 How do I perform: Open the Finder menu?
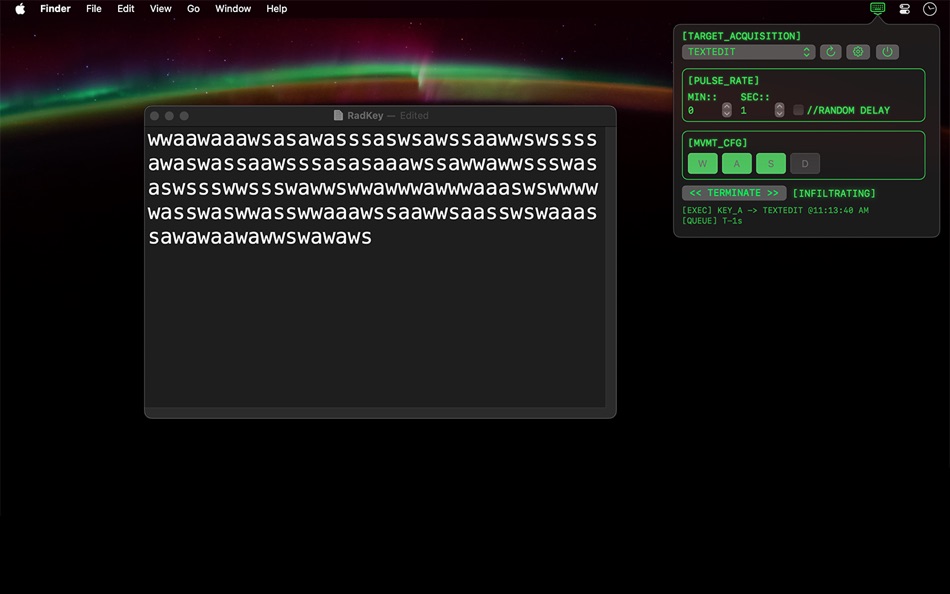[55, 8]
